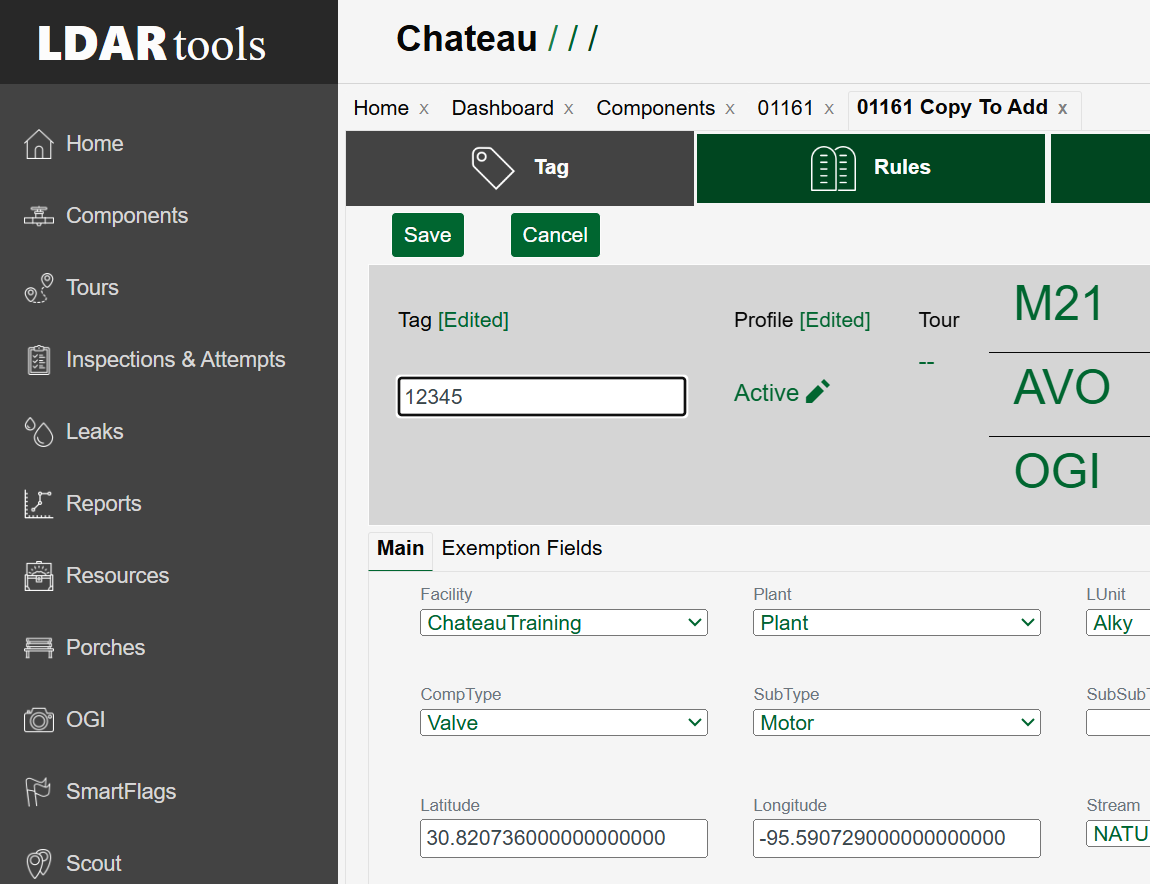Open the CompType dropdown showing Valve

(563, 723)
